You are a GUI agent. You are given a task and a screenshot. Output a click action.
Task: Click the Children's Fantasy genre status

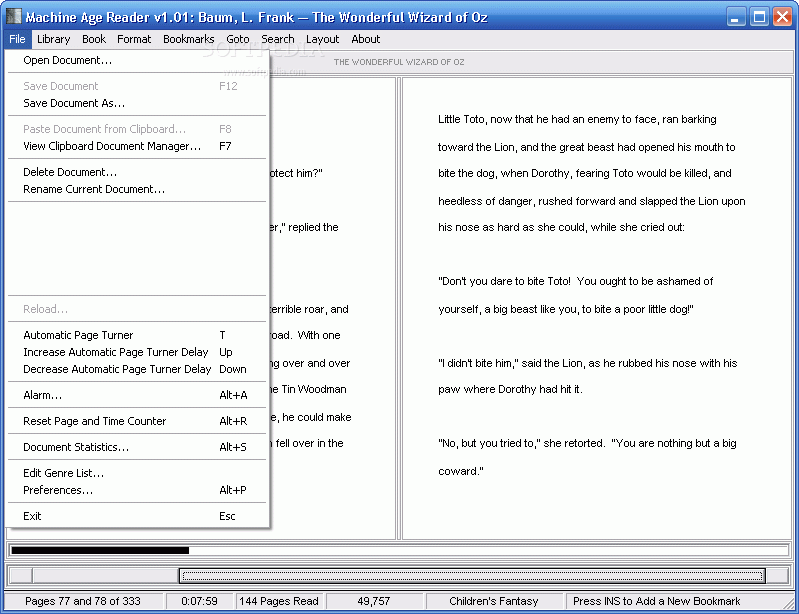point(494,601)
